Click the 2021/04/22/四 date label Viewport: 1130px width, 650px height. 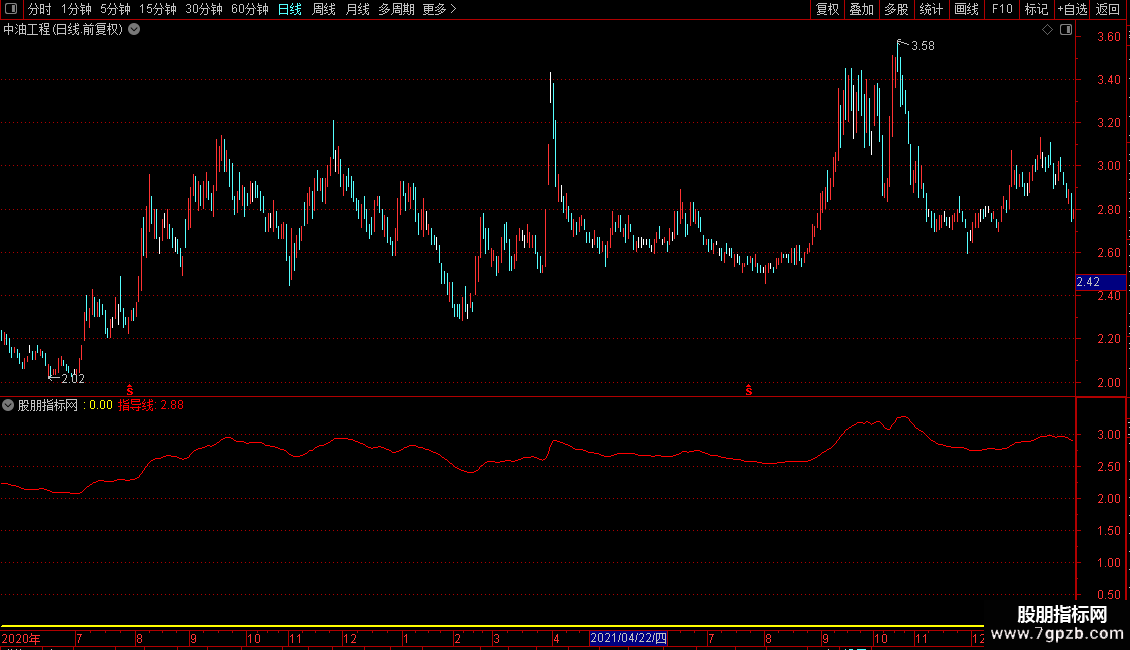(628, 638)
